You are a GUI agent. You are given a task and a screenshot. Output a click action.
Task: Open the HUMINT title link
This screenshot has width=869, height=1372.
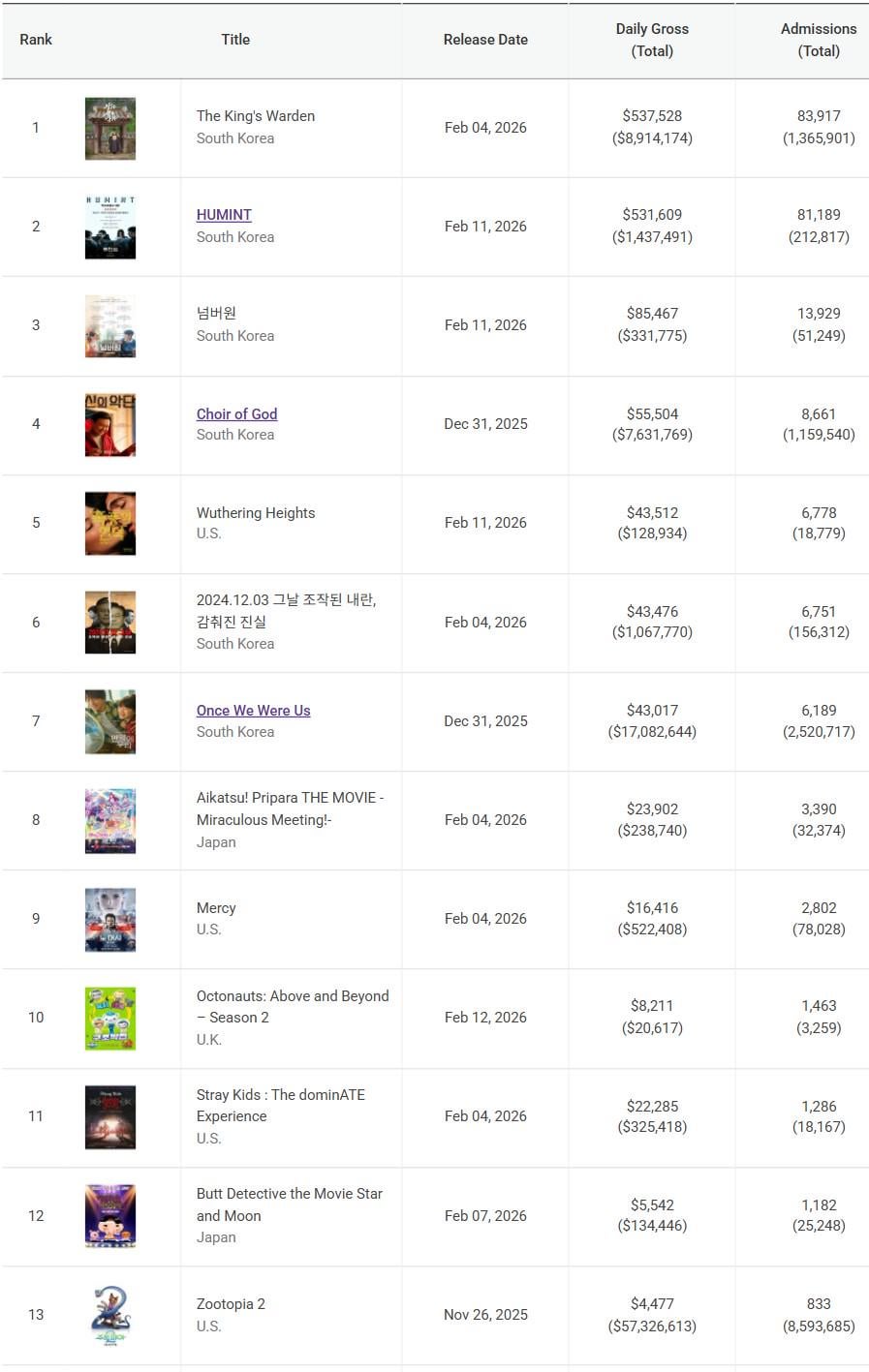(224, 215)
